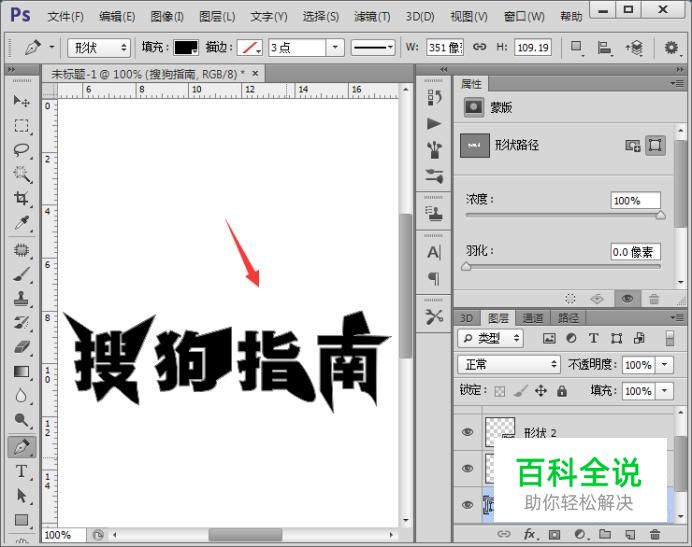Toggle layer filtering switch
The image size is (692, 547).
click(669, 338)
